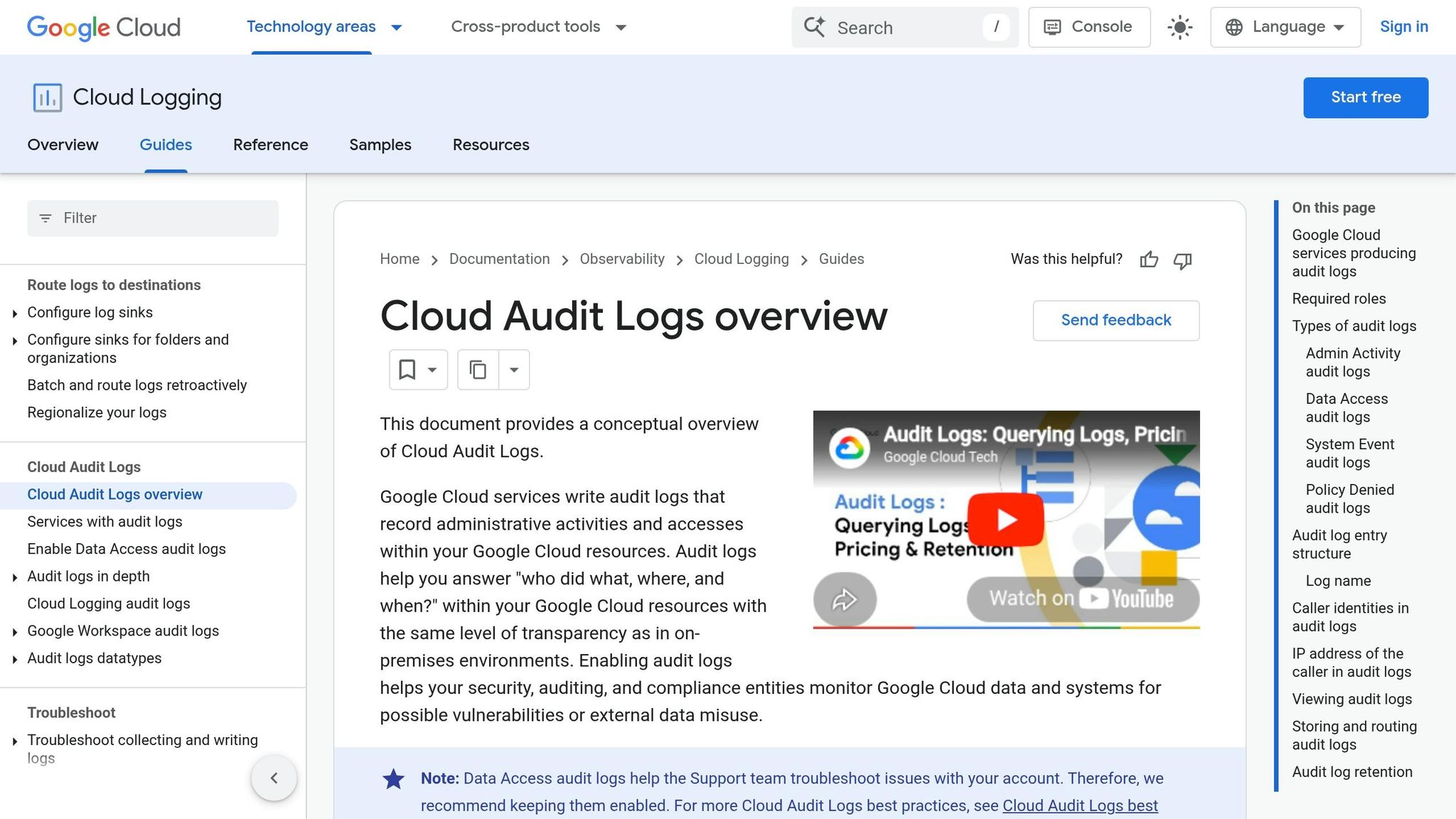
Task: Click Documentation breadcrumb link
Action: 499,259
